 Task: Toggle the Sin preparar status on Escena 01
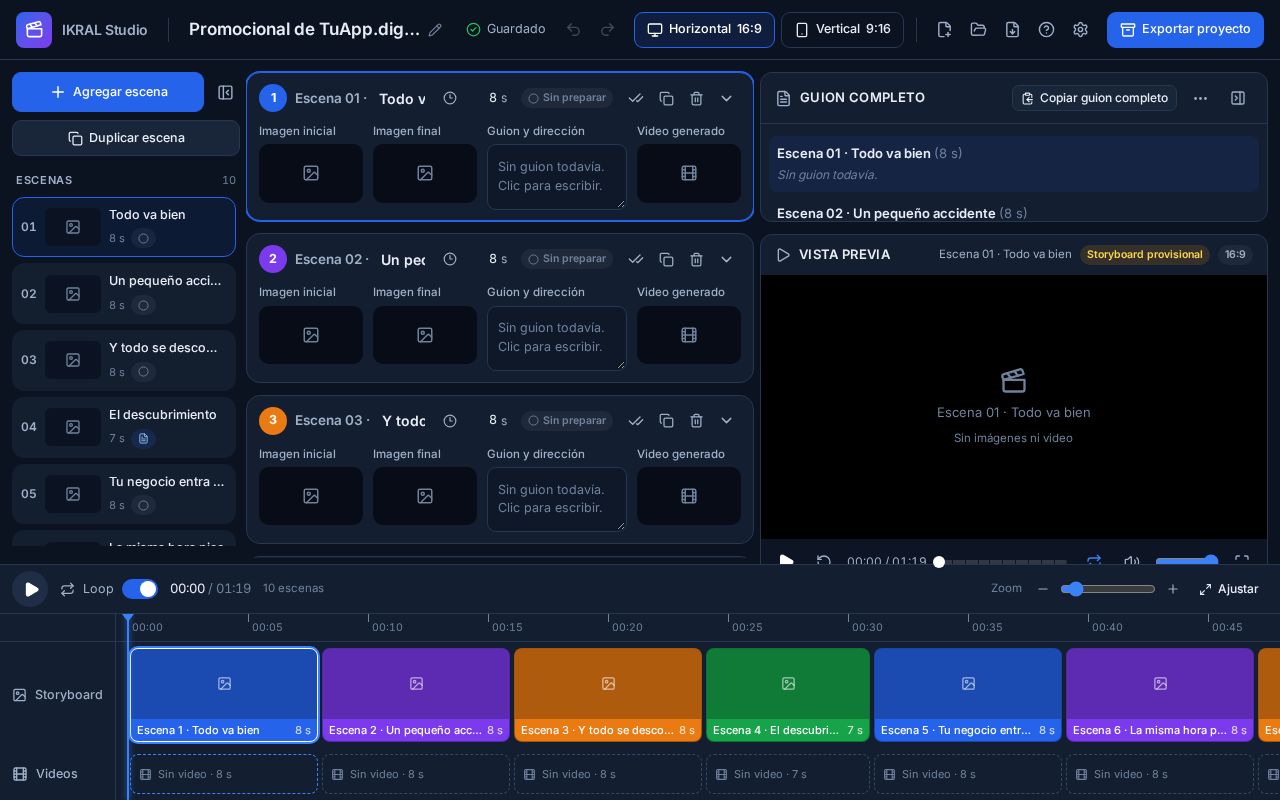coord(567,98)
